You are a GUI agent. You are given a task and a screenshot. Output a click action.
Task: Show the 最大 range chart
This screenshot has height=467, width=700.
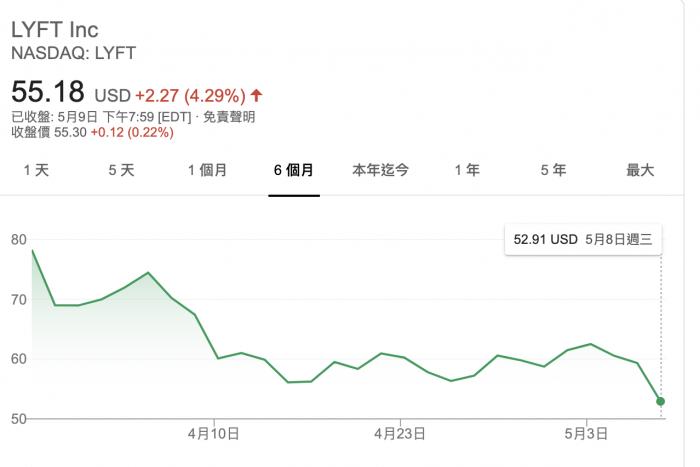click(640, 170)
